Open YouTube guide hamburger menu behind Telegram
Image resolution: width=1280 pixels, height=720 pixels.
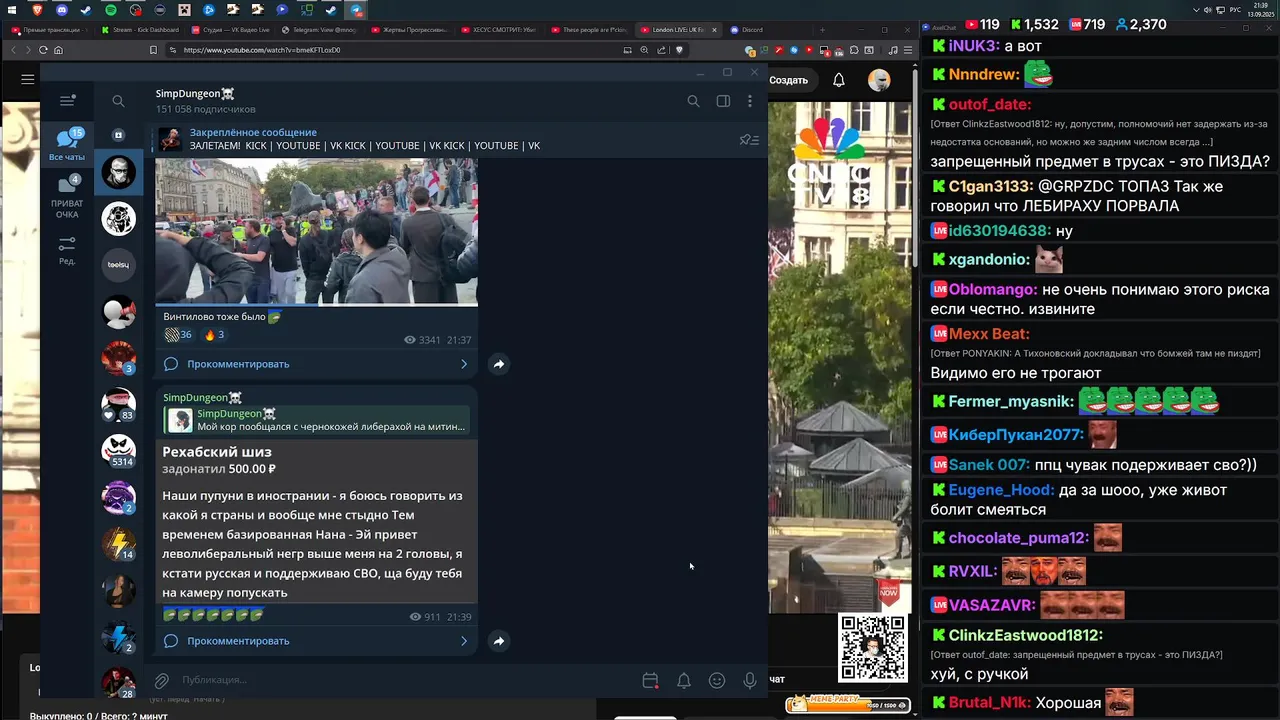coord(28,79)
